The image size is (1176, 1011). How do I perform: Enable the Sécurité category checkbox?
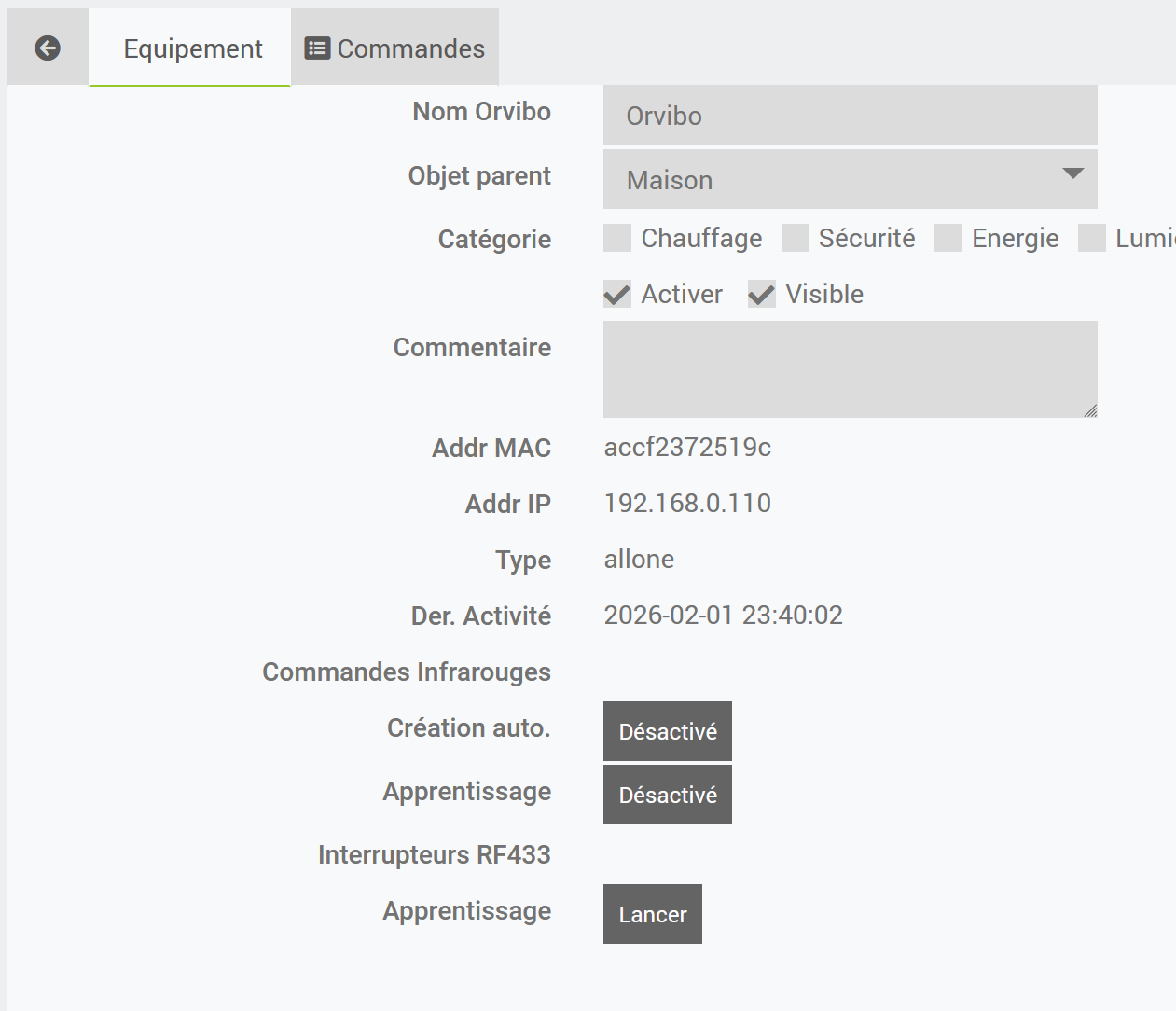(796, 238)
